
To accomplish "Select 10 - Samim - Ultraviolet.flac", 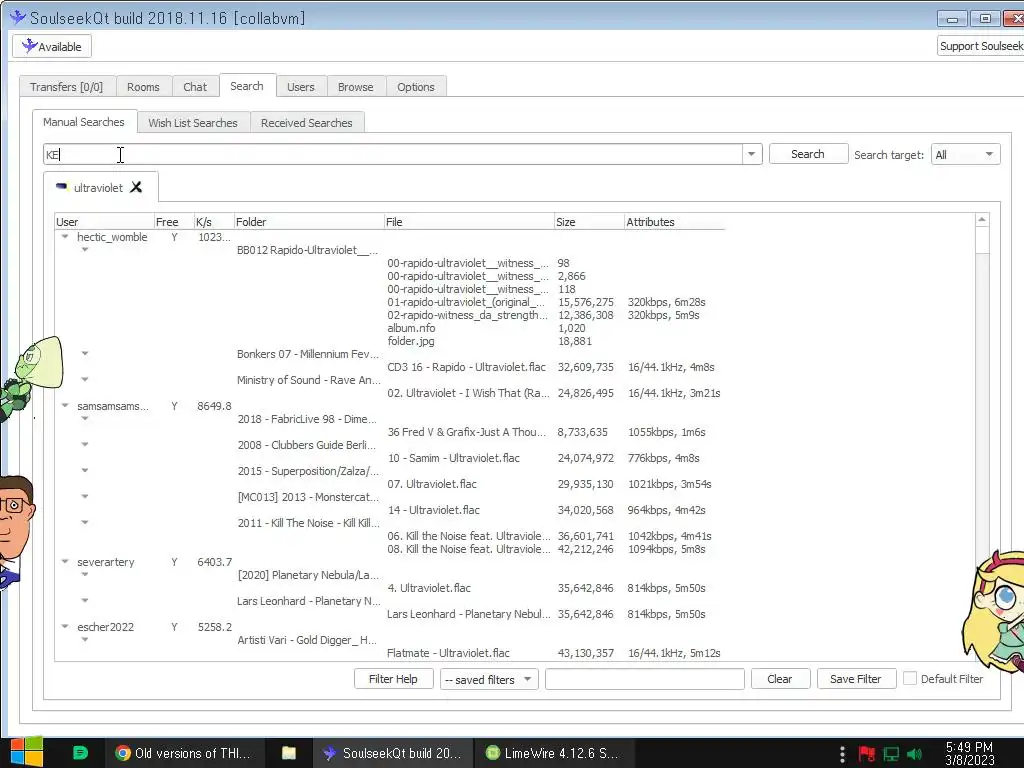I will click(x=454, y=458).
